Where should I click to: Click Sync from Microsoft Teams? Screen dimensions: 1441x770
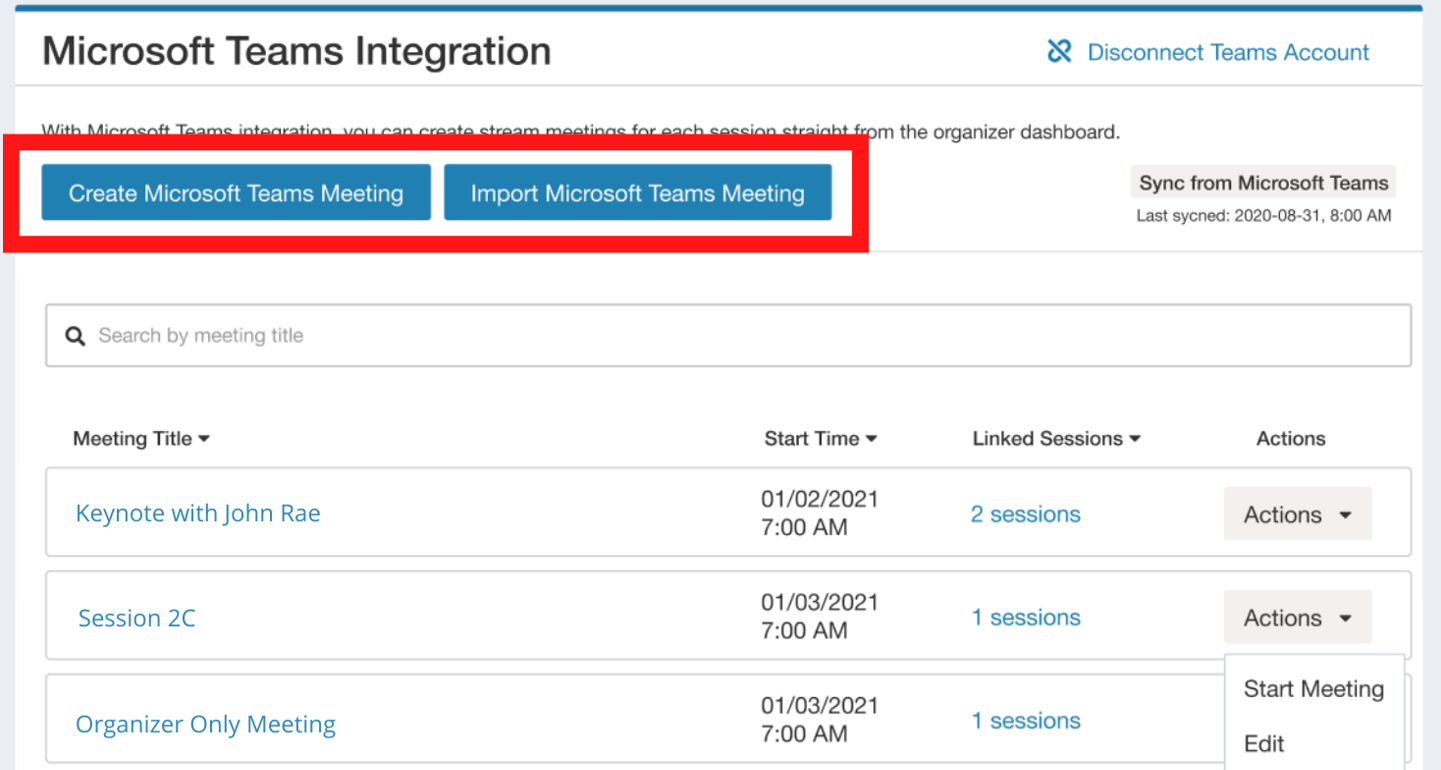click(x=1262, y=182)
